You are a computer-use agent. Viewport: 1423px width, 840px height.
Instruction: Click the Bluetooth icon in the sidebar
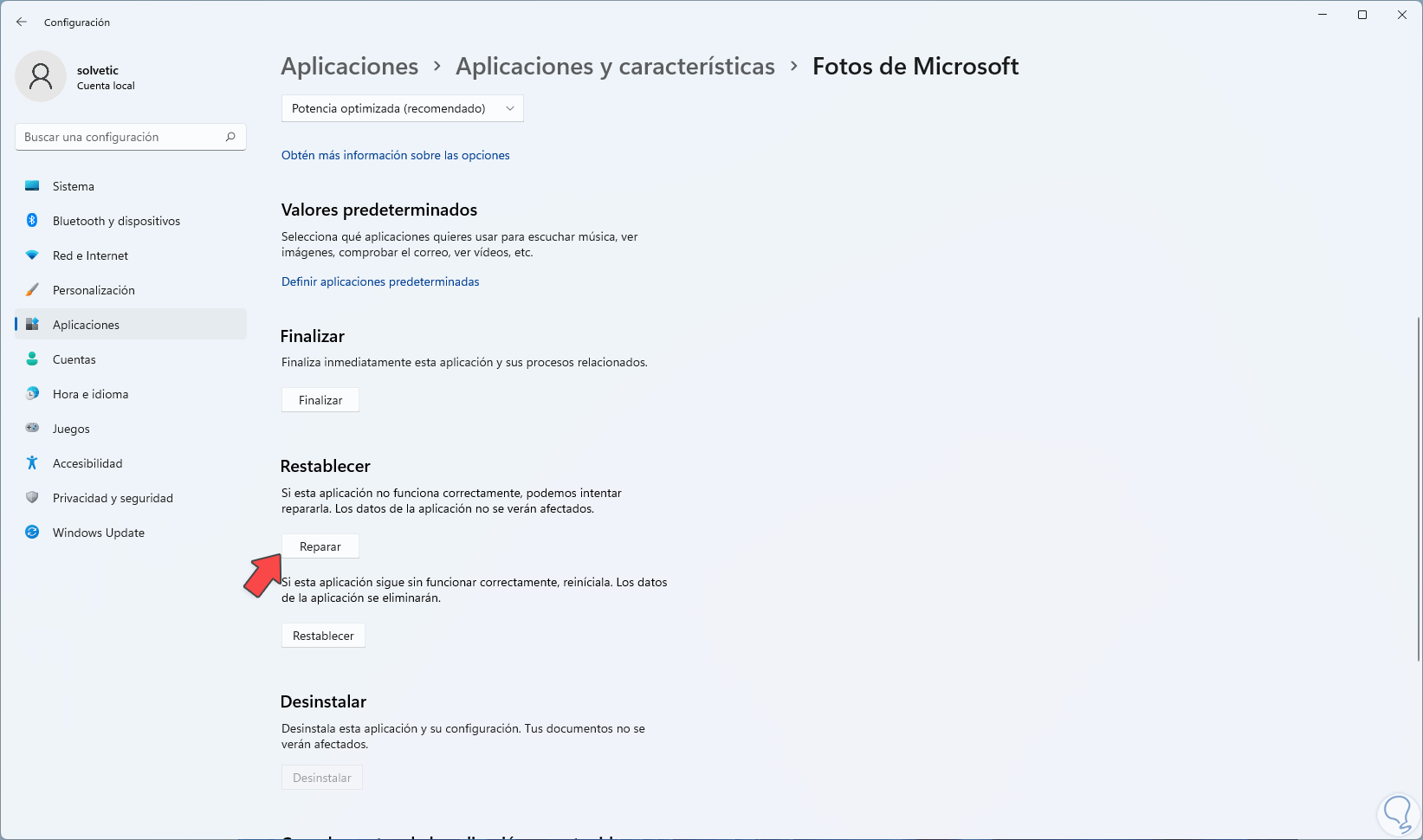[32, 221]
